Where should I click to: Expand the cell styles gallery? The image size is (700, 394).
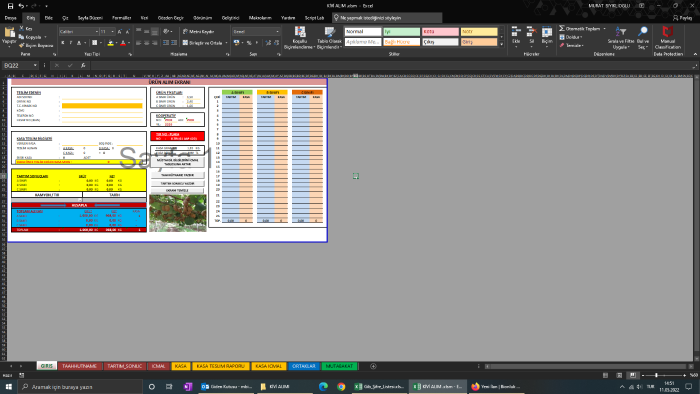click(502, 44)
